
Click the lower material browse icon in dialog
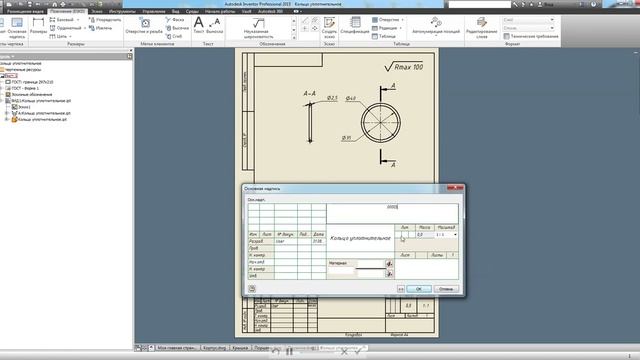389,273
